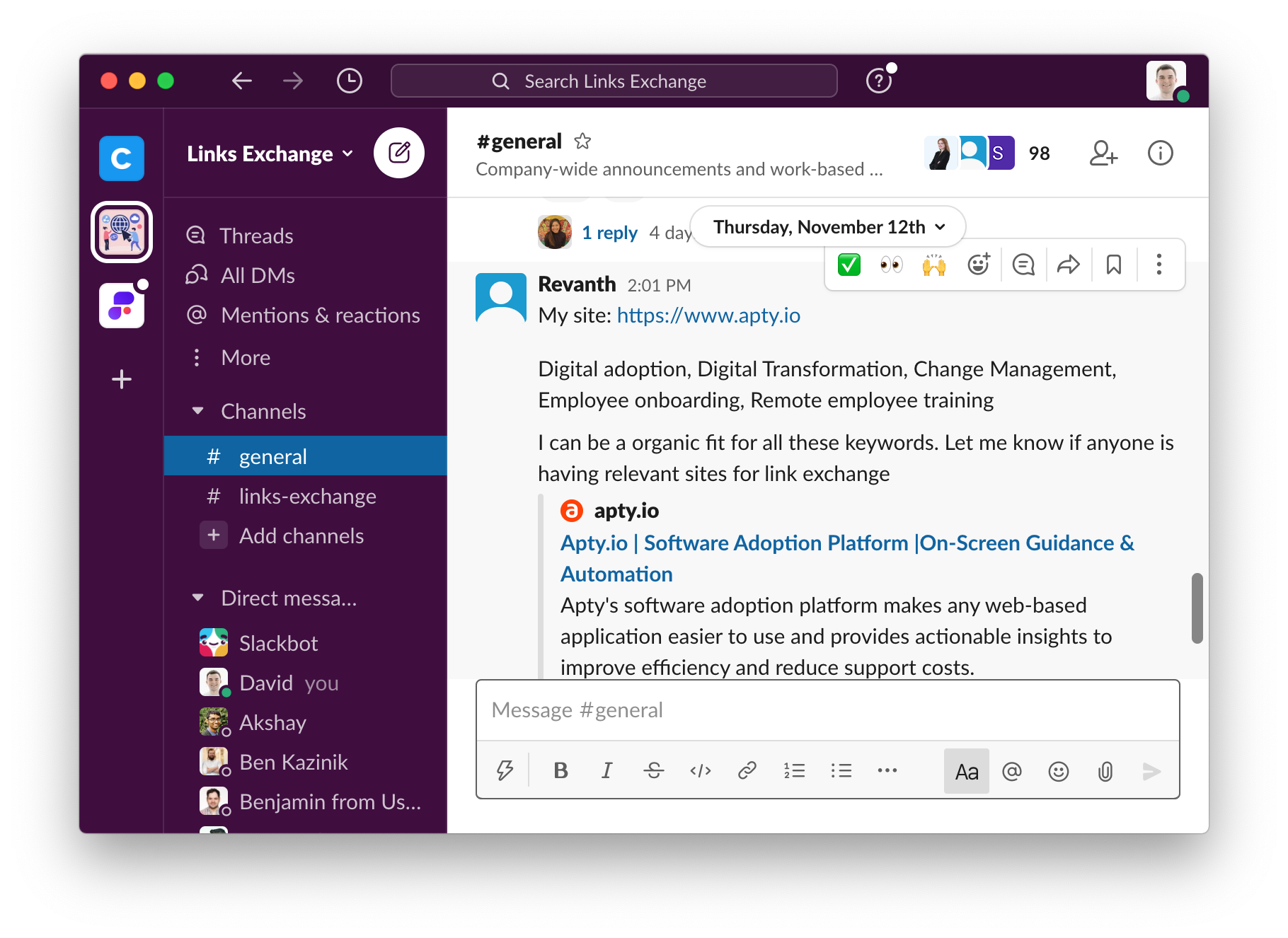Open the emoji picker in composer

[1059, 771]
